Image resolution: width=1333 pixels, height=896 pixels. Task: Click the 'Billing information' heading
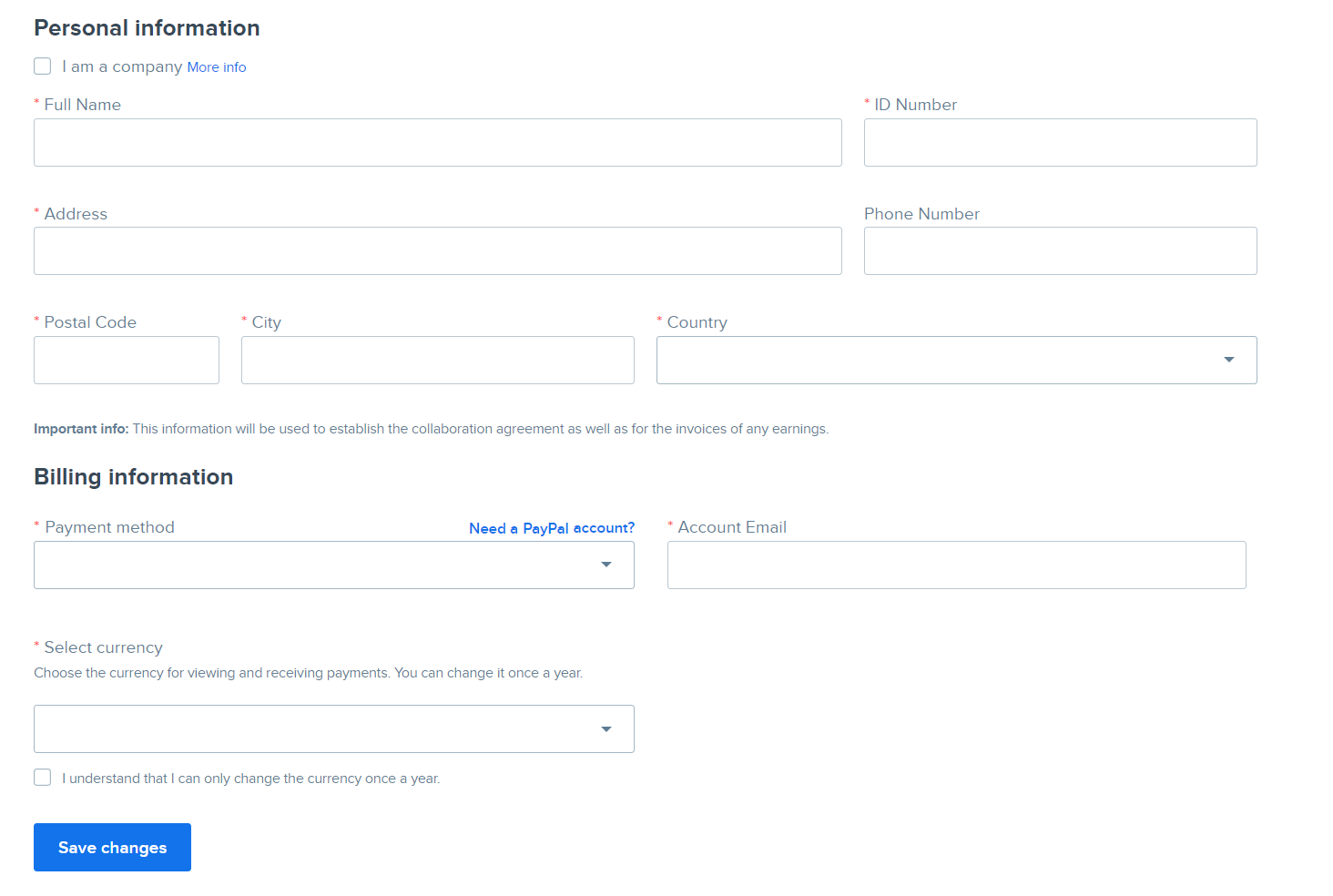pyautogui.click(x=134, y=477)
